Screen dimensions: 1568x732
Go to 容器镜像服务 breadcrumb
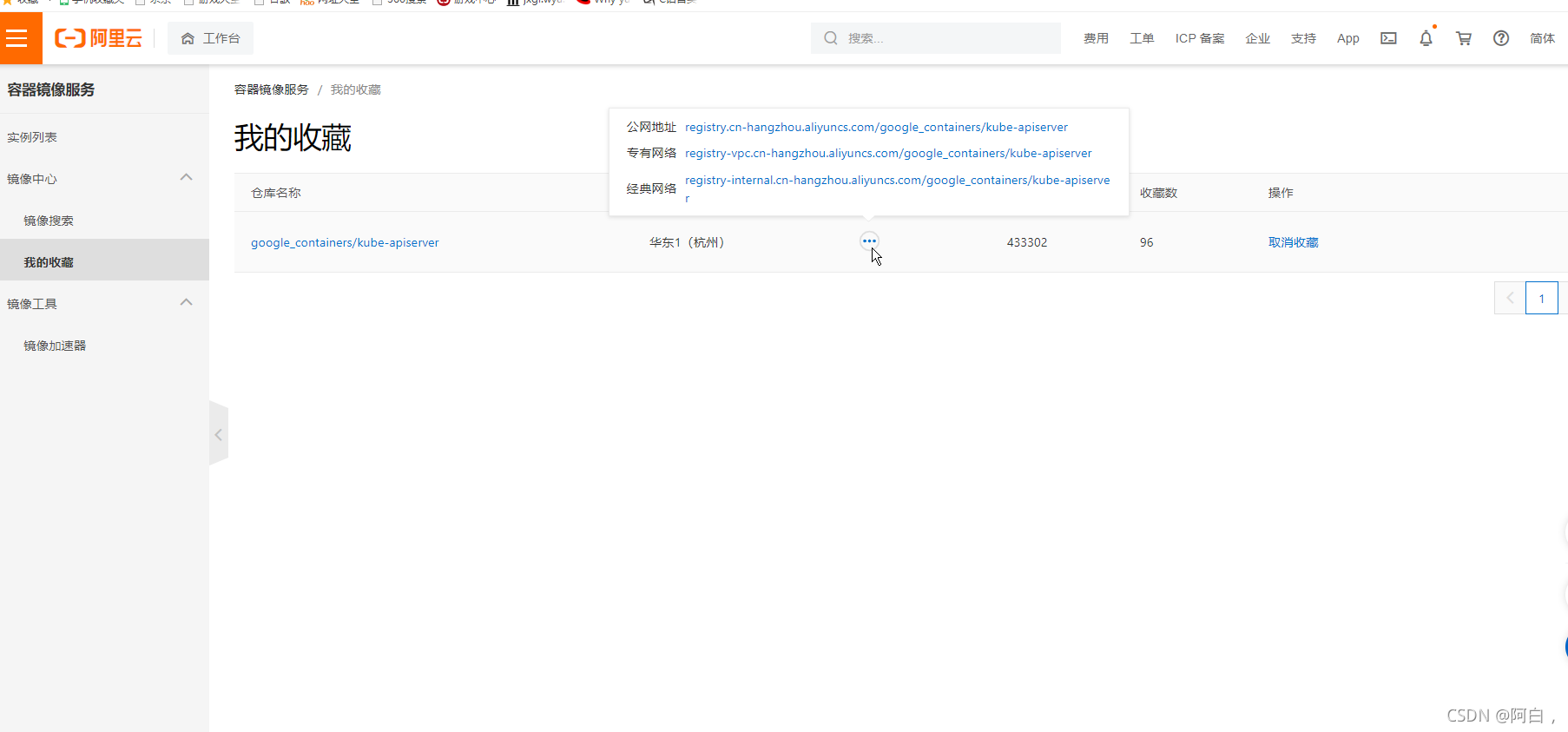click(271, 89)
